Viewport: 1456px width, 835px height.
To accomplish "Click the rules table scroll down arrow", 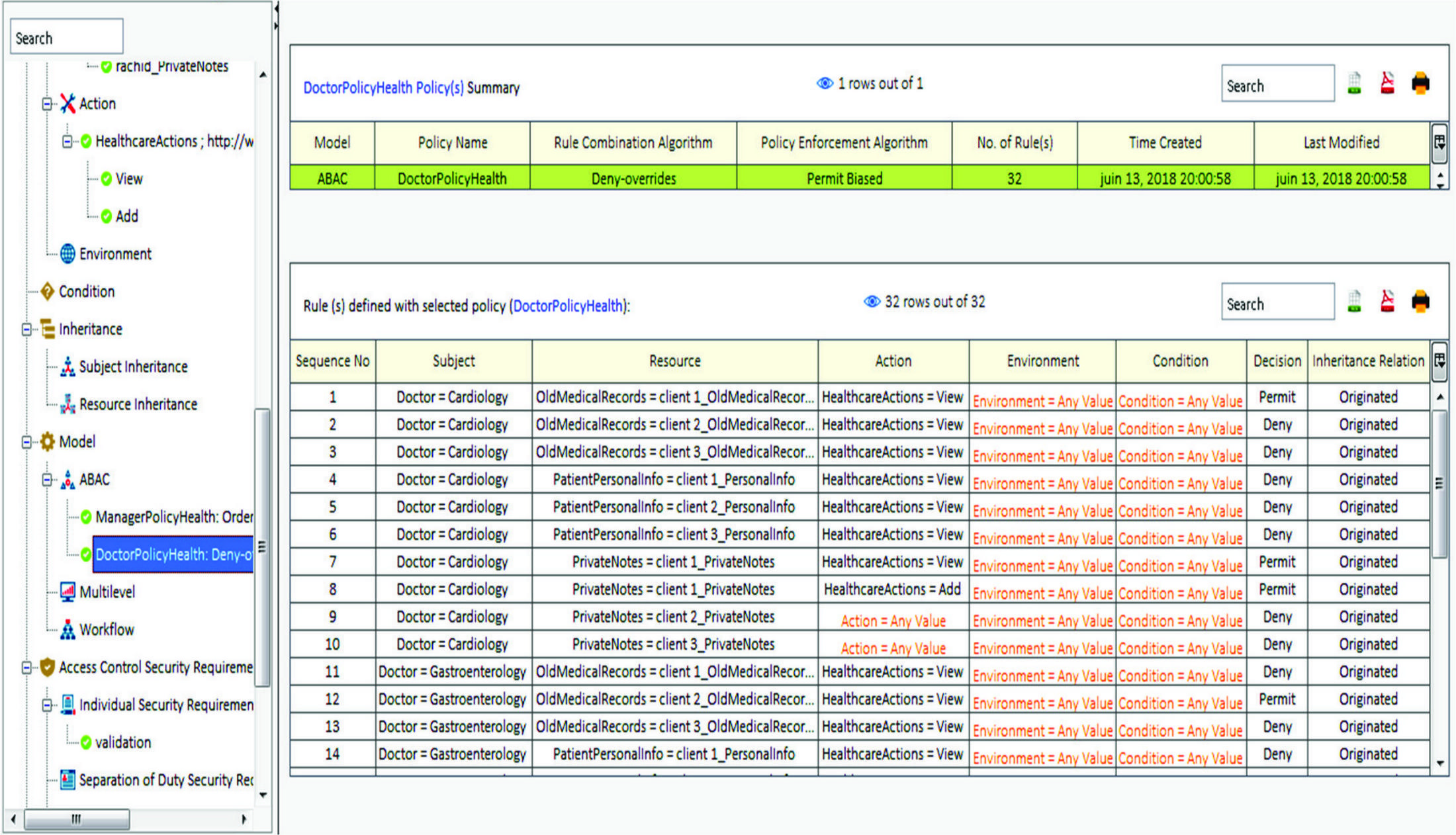I will [x=1439, y=763].
